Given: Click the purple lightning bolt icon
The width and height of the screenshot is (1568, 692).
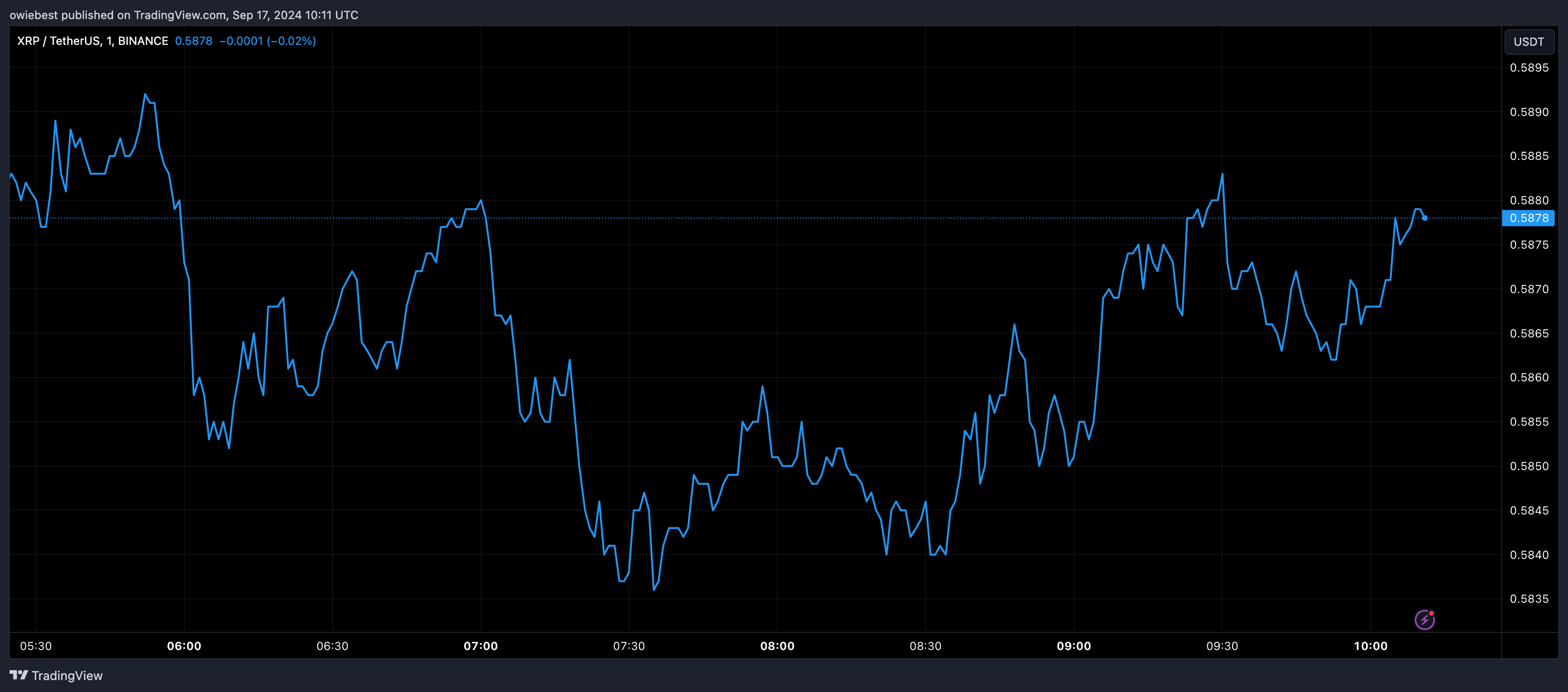Looking at the screenshot, I should 1424,619.
